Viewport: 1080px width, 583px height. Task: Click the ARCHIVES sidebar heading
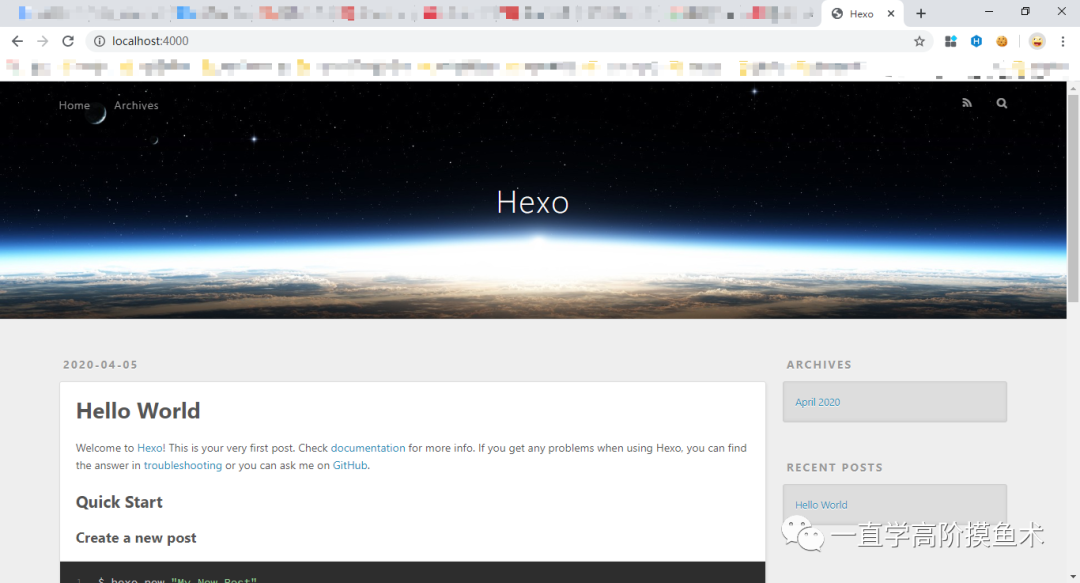tap(819, 365)
